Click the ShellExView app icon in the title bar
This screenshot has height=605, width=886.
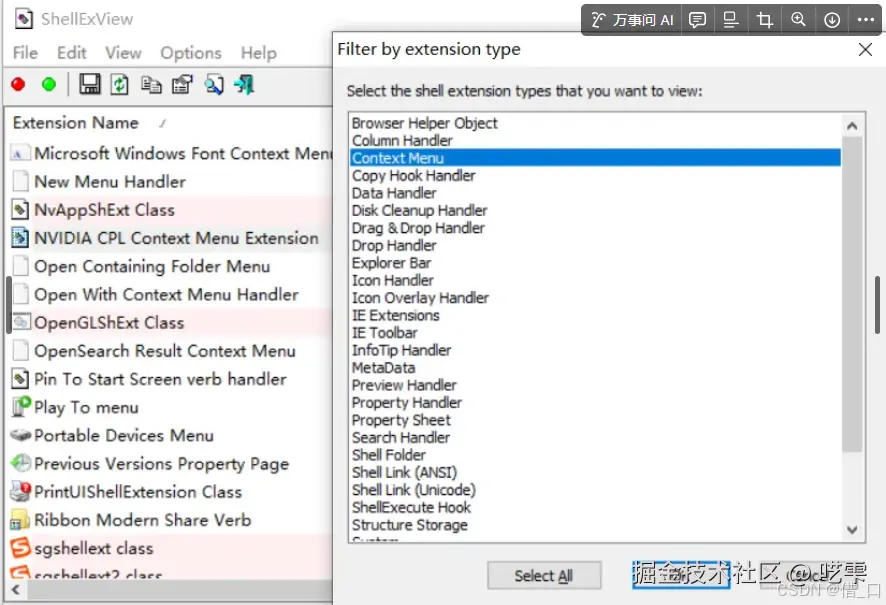point(23,19)
